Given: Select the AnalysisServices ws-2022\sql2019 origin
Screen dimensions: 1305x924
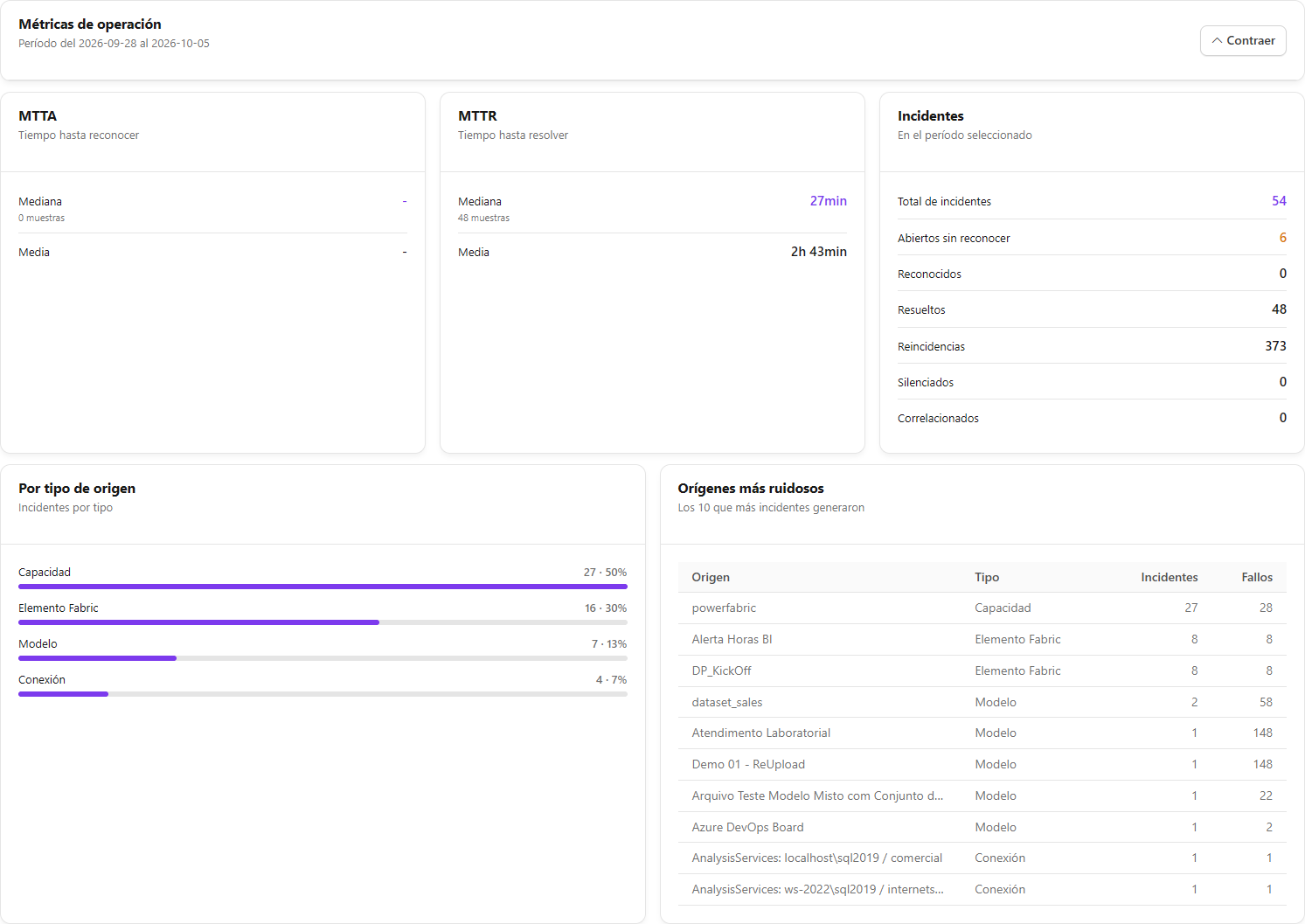Looking at the screenshot, I should point(982,889).
